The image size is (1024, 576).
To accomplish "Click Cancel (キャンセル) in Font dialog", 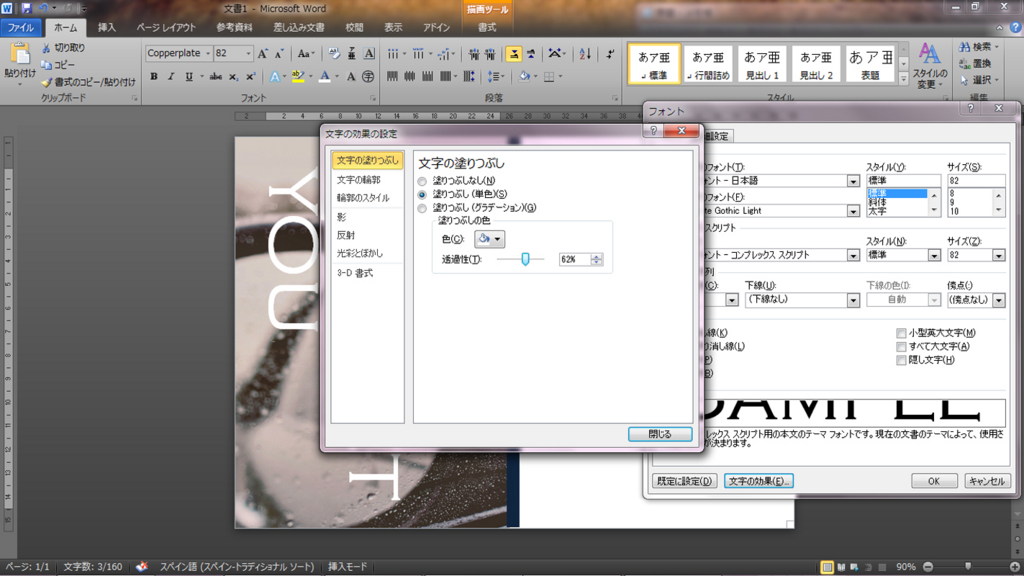I will tap(987, 481).
